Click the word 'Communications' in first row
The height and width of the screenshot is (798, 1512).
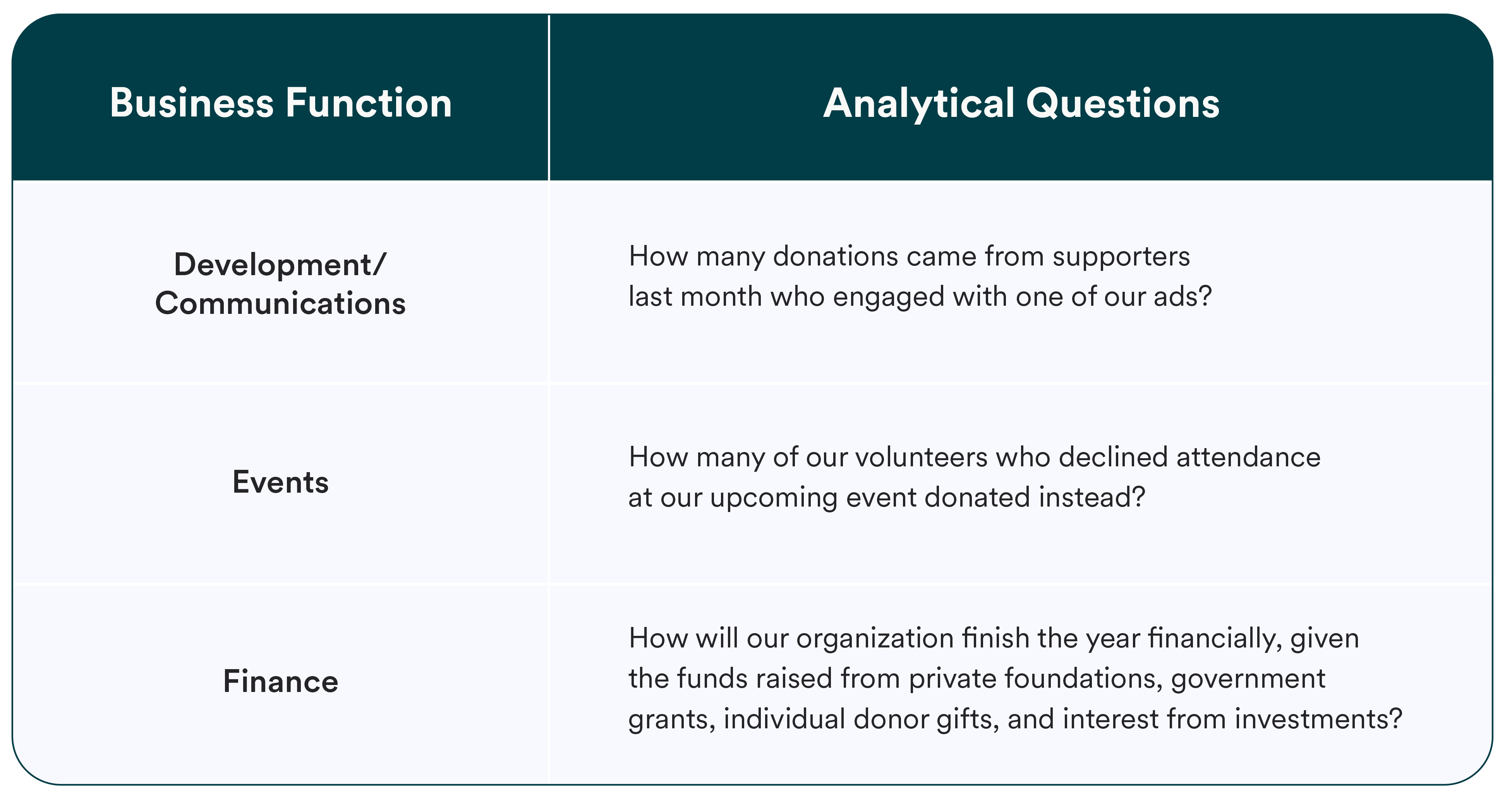point(281,303)
